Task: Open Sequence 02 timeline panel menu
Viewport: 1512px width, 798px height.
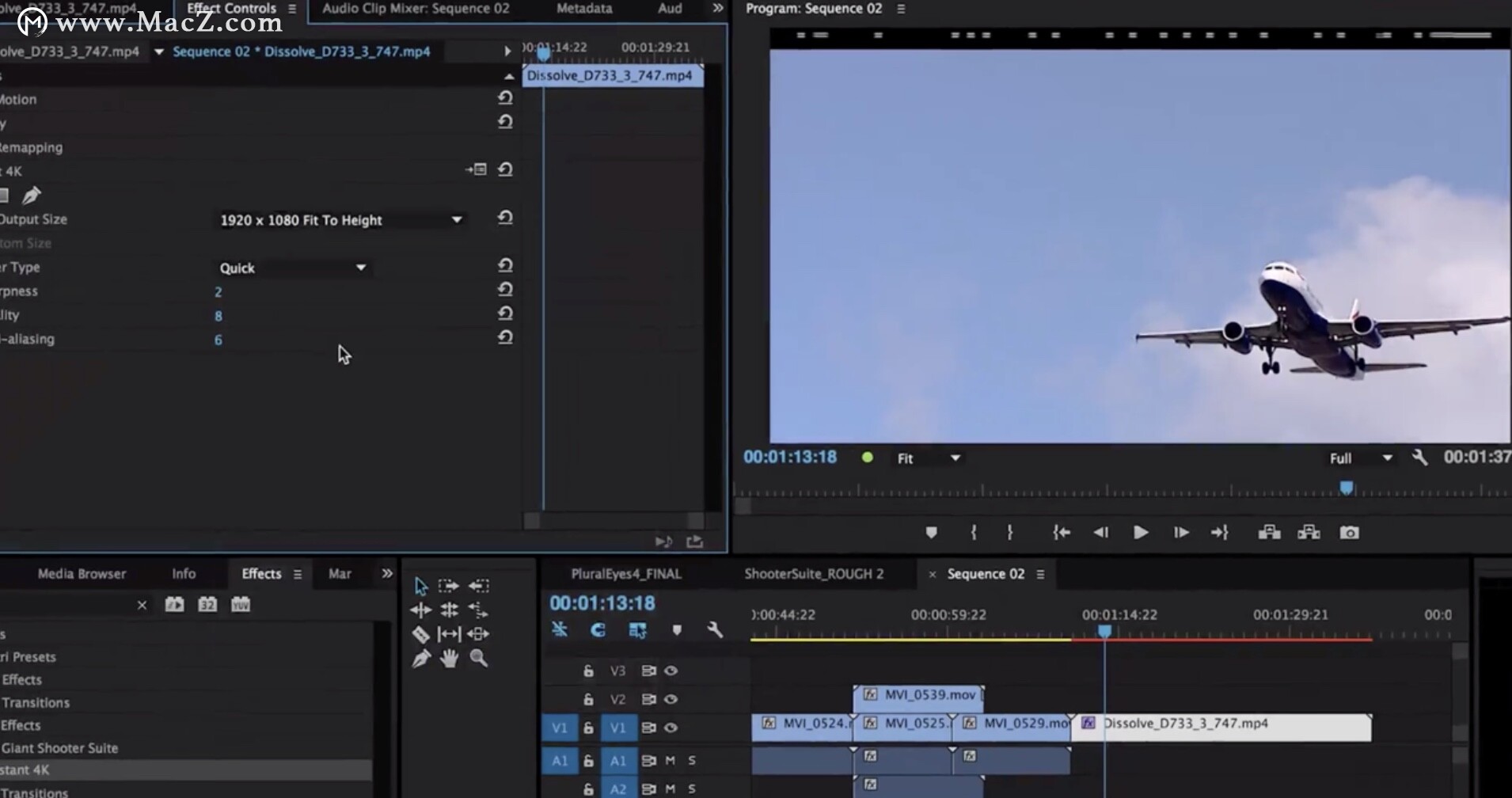Action: pyautogui.click(x=1040, y=574)
